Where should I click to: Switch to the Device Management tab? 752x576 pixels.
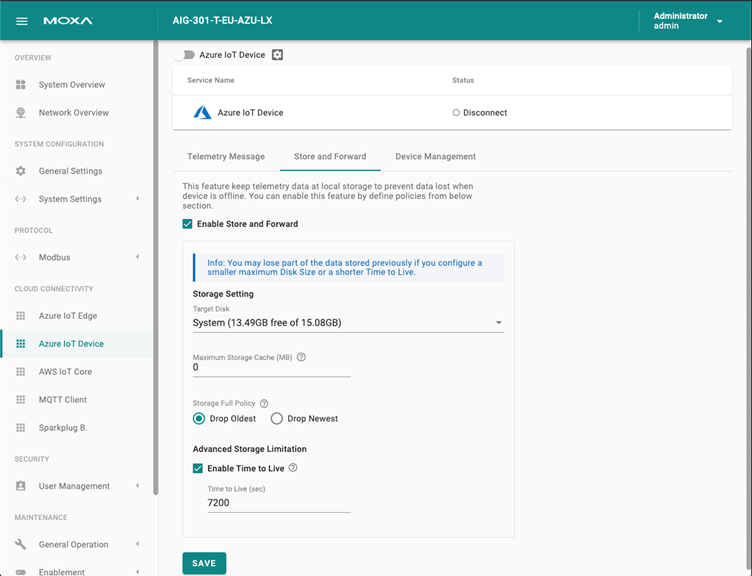(x=435, y=156)
